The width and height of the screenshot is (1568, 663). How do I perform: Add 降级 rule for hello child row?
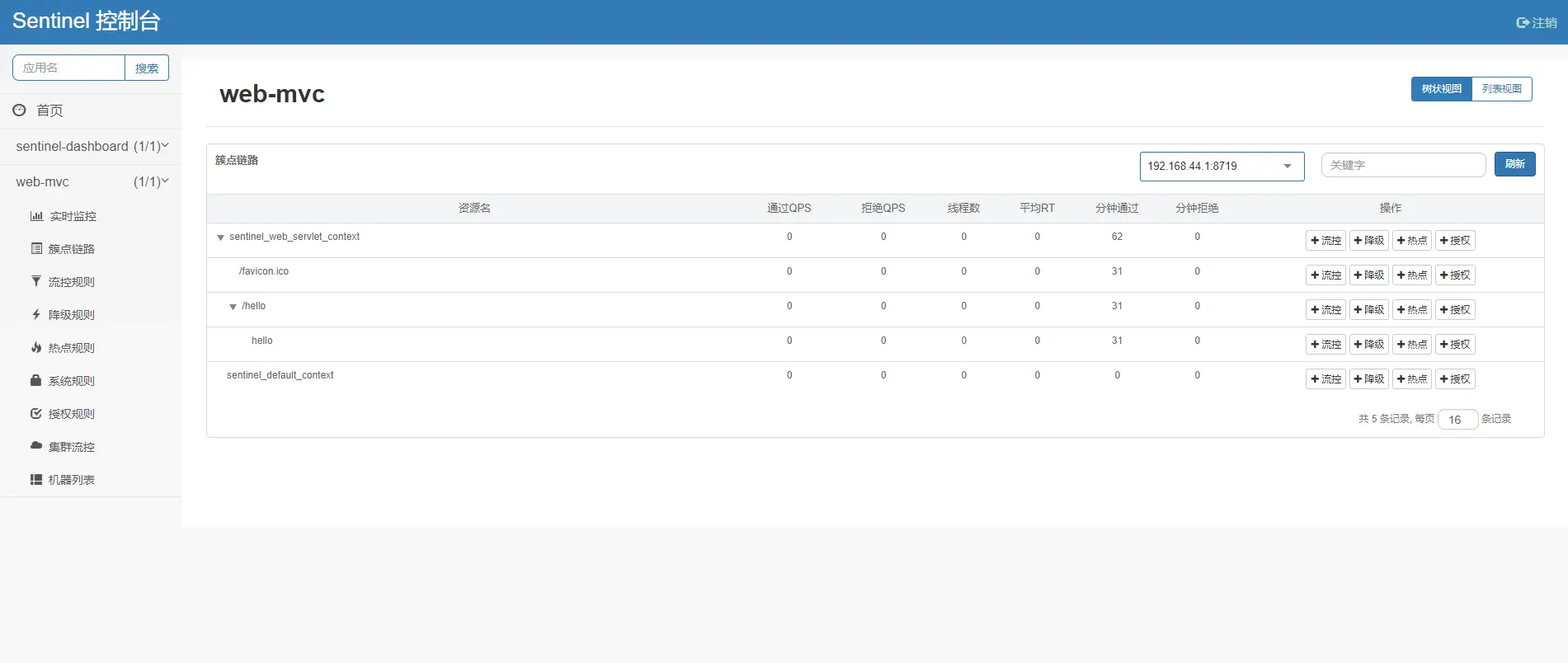[x=1368, y=345]
